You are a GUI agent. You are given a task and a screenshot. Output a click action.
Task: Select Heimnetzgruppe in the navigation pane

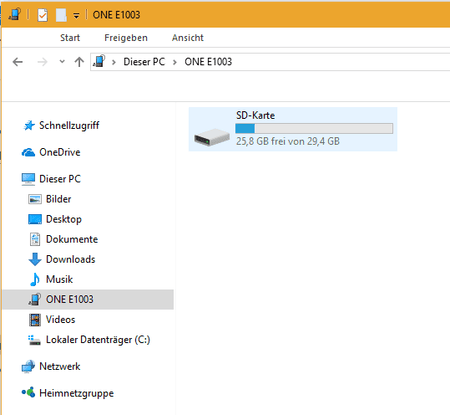76,393
